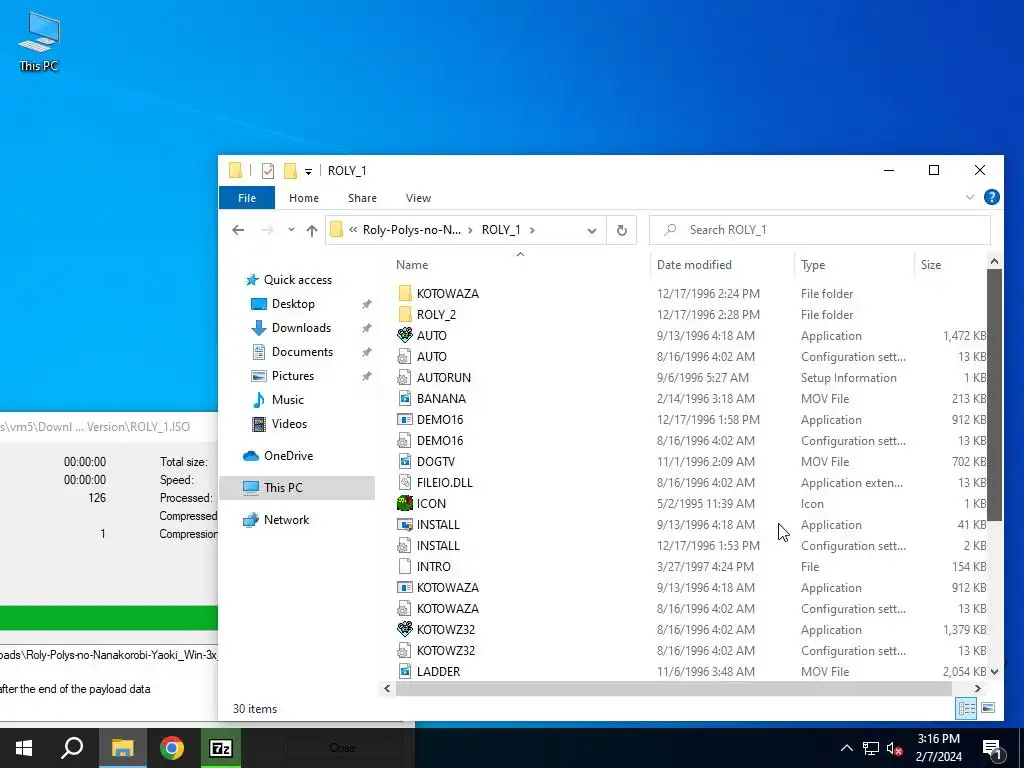Screen dimensions: 1024x768
Task: Open the address bar history dropdown
Action: coord(592,231)
